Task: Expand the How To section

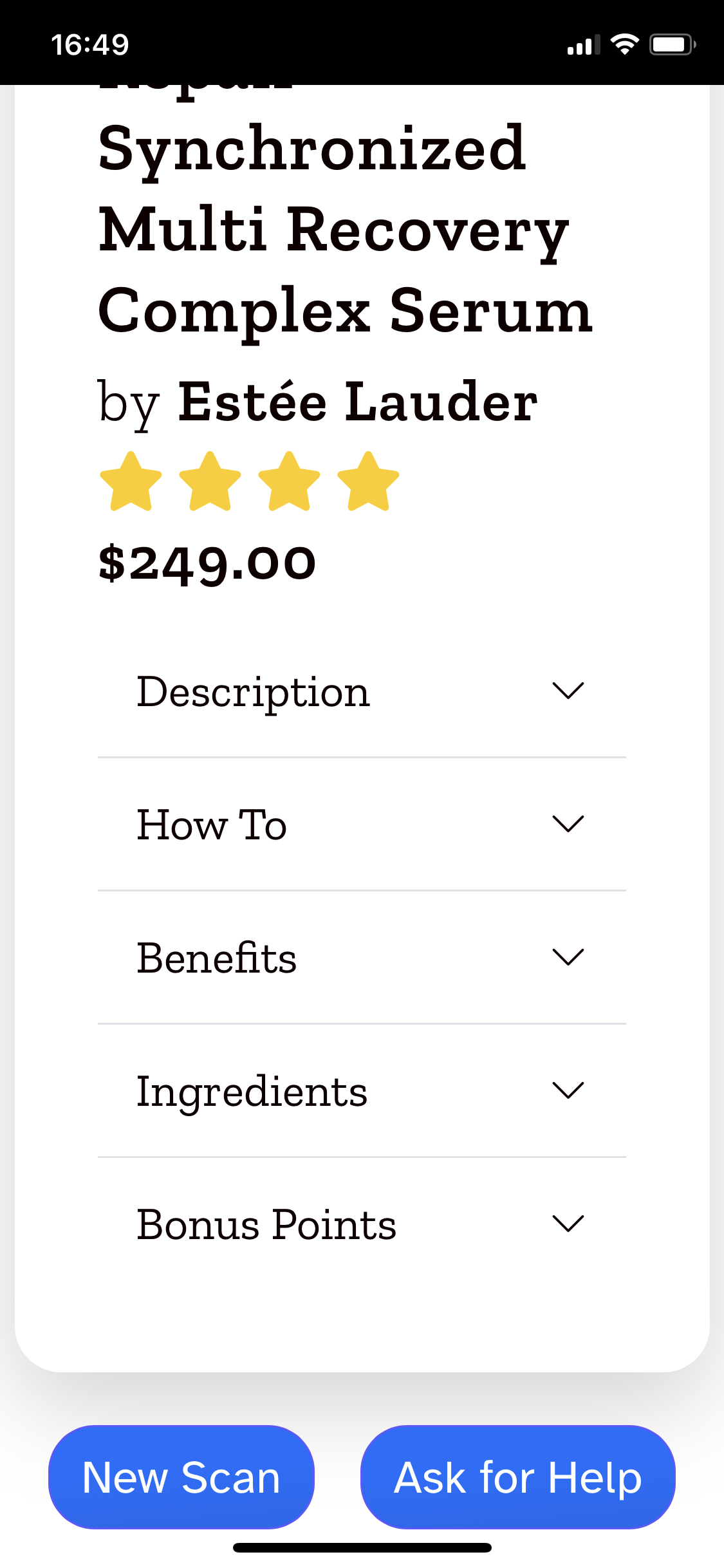Action: [362, 825]
